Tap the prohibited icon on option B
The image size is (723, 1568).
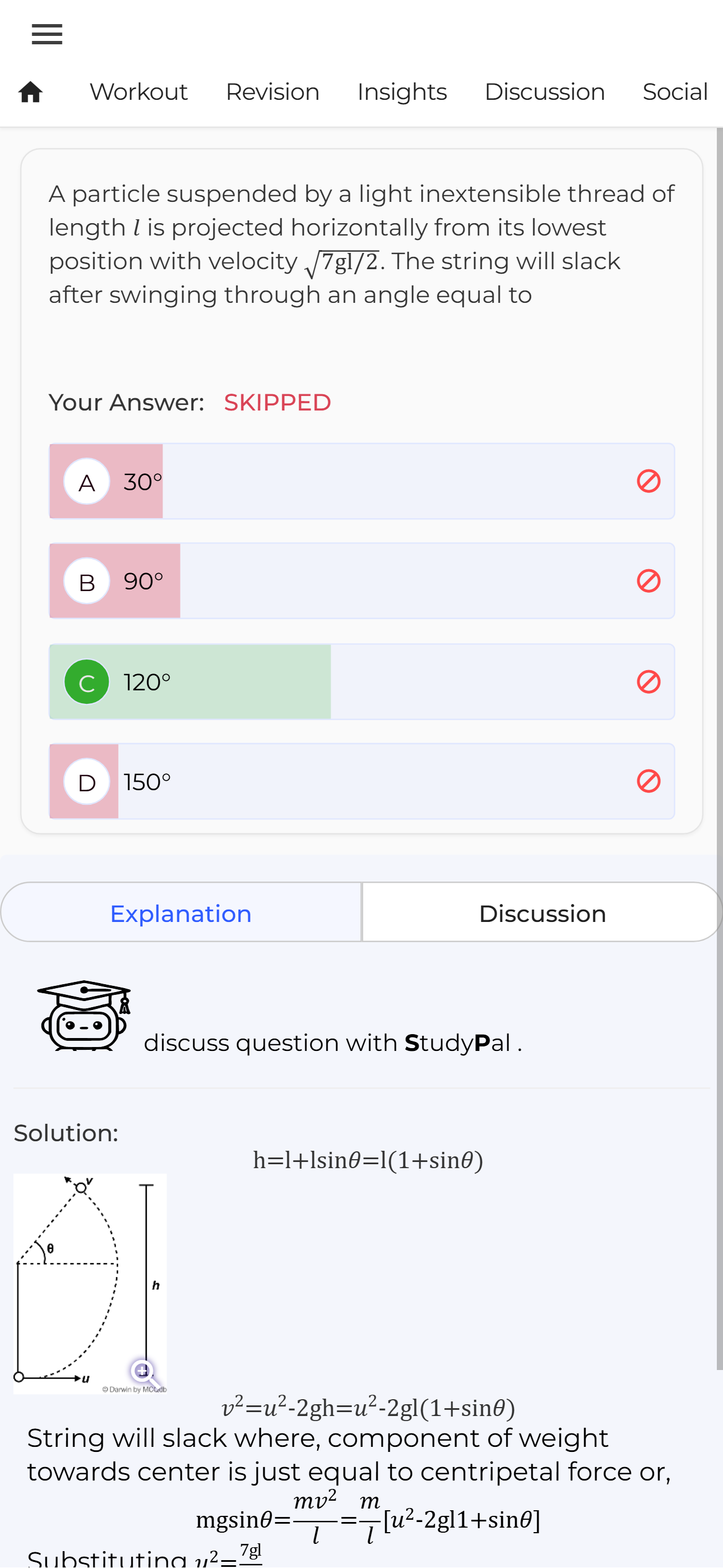coord(648,580)
